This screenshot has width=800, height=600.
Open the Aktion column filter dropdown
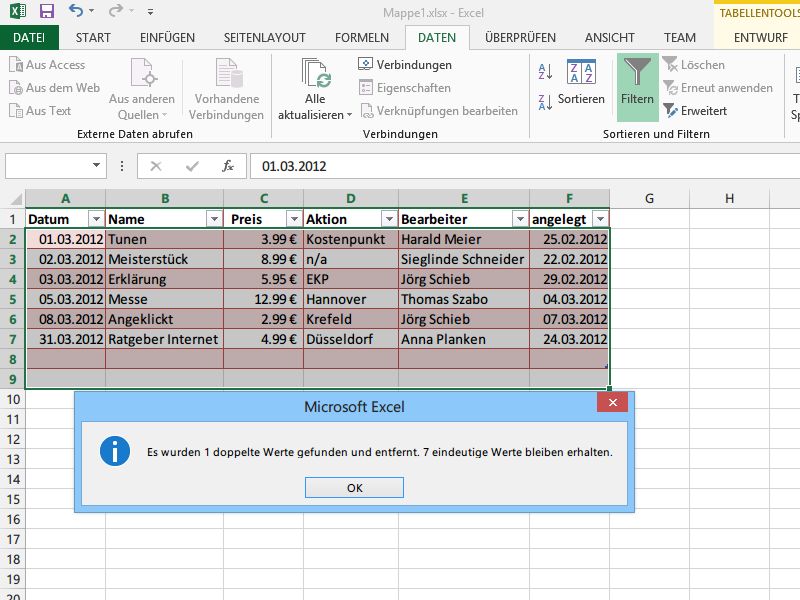pos(389,219)
